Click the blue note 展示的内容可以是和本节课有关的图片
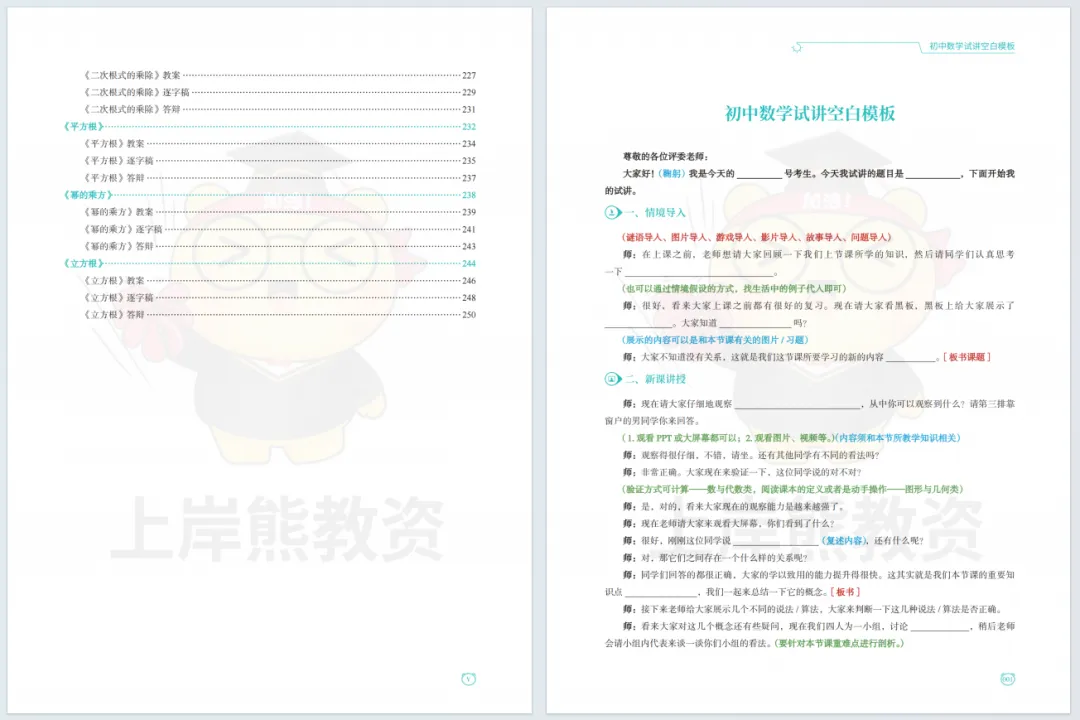Image resolution: width=1080 pixels, height=720 pixels. coord(715,340)
